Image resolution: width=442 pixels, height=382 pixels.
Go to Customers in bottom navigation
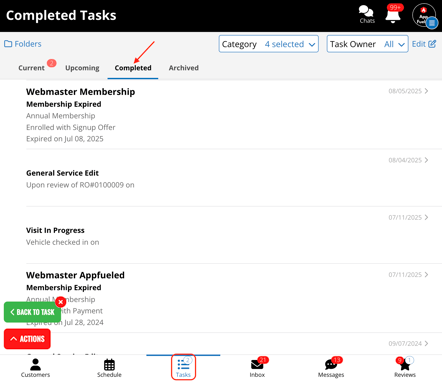[x=35, y=368]
